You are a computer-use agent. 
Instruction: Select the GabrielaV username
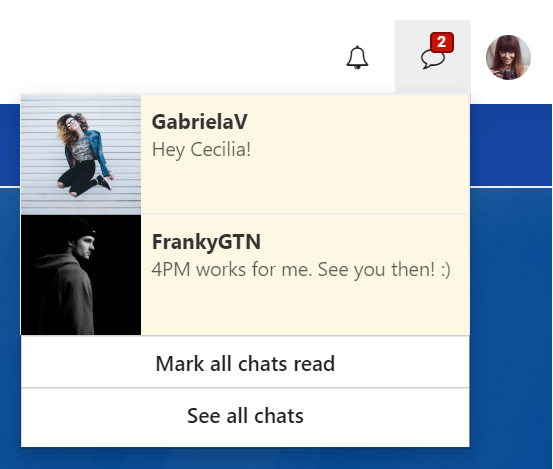click(200, 122)
